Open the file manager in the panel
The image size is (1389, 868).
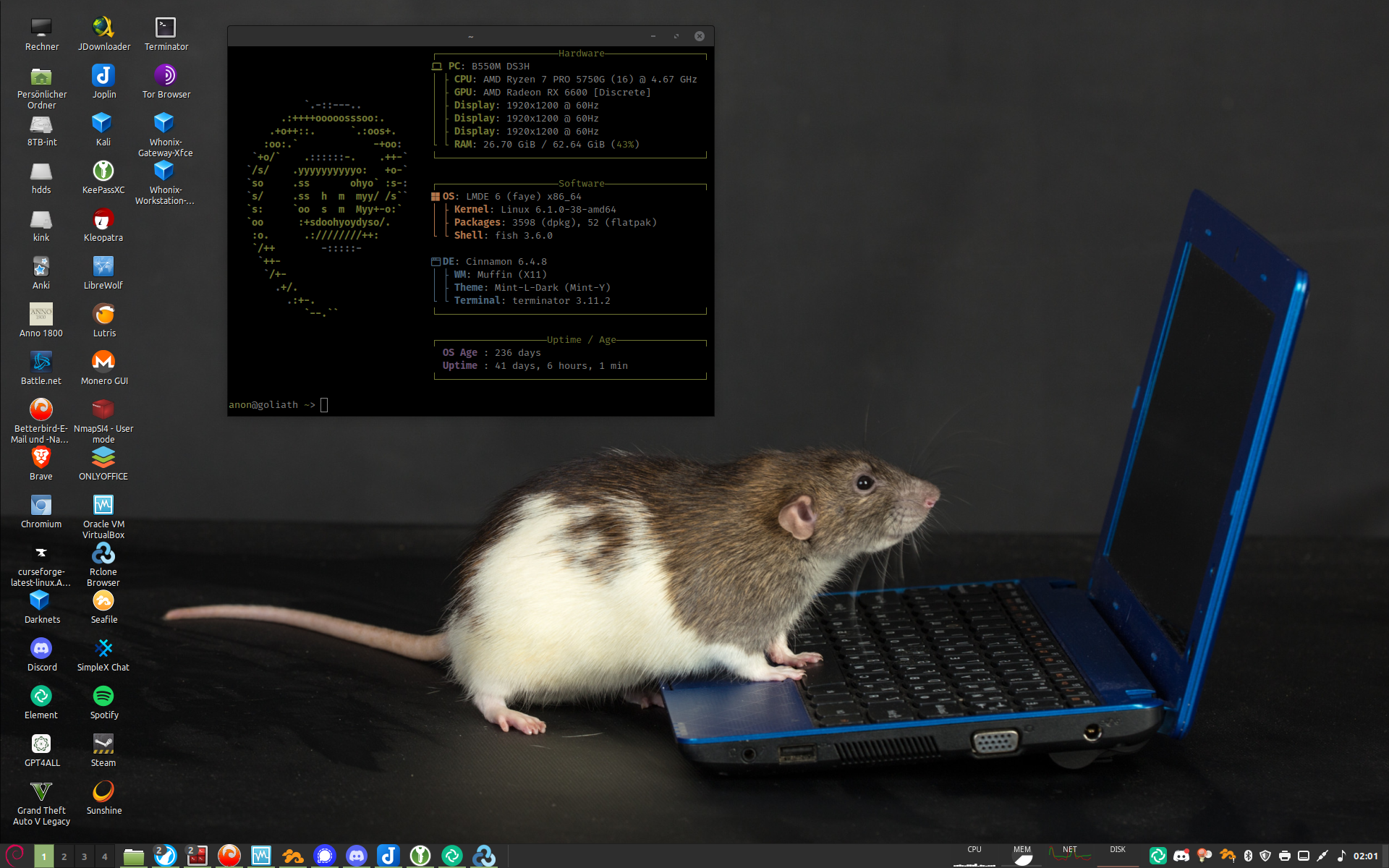click(133, 856)
